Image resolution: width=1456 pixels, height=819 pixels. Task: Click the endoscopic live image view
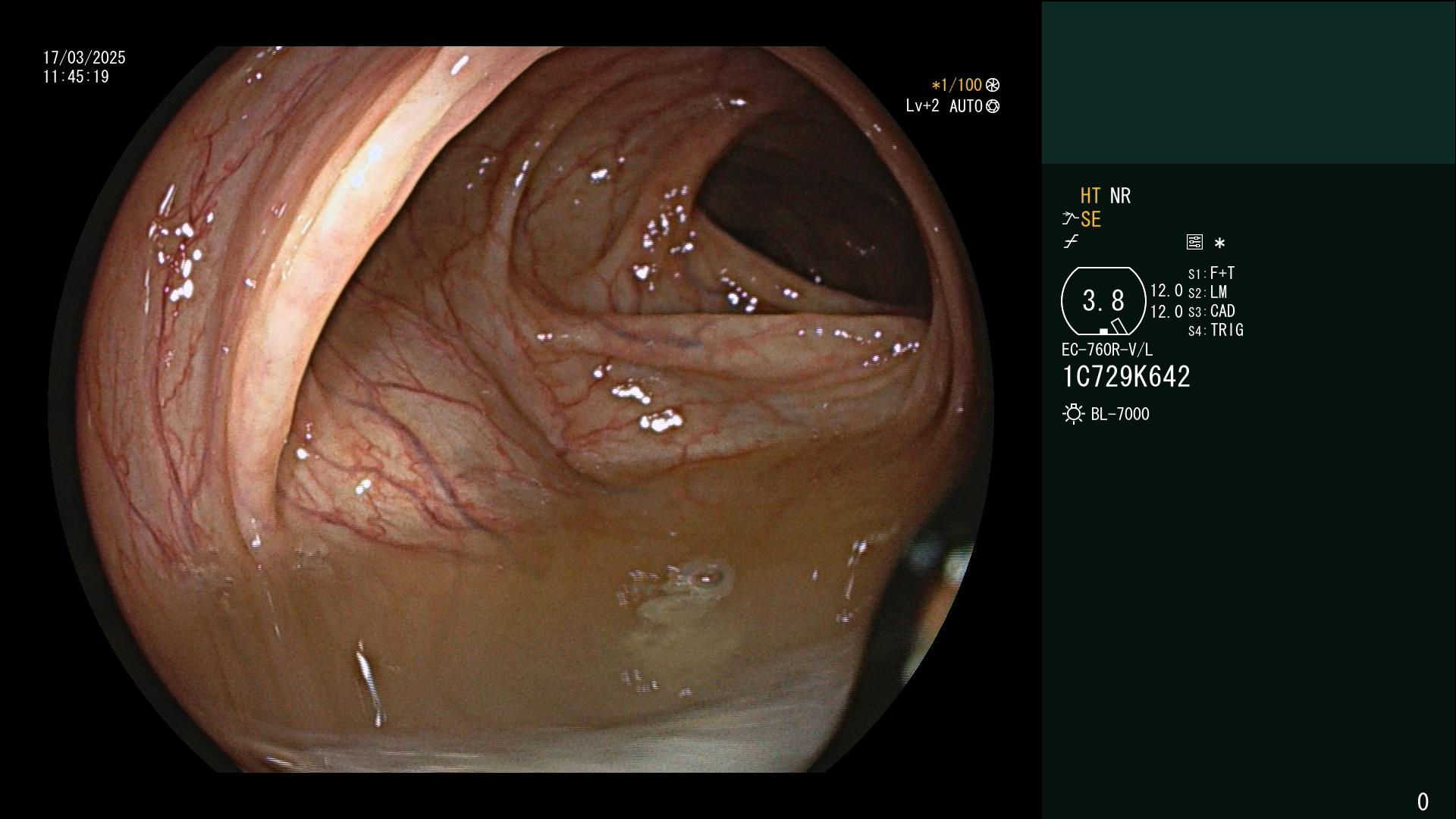point(521,409)
